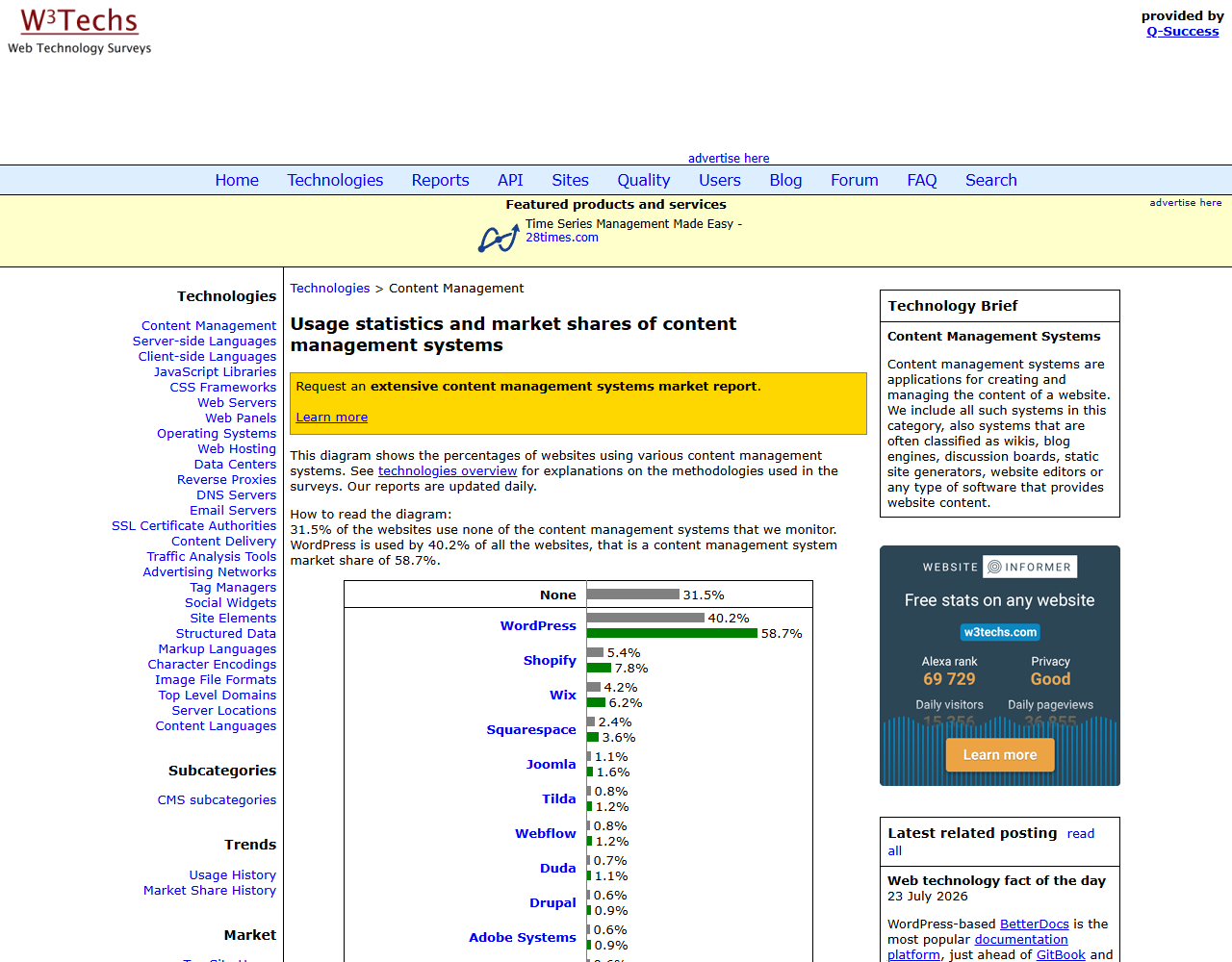Screen dimensions: 1232x962
Task: Click the orange Learn more ad button
Action: pos(1000,754)
